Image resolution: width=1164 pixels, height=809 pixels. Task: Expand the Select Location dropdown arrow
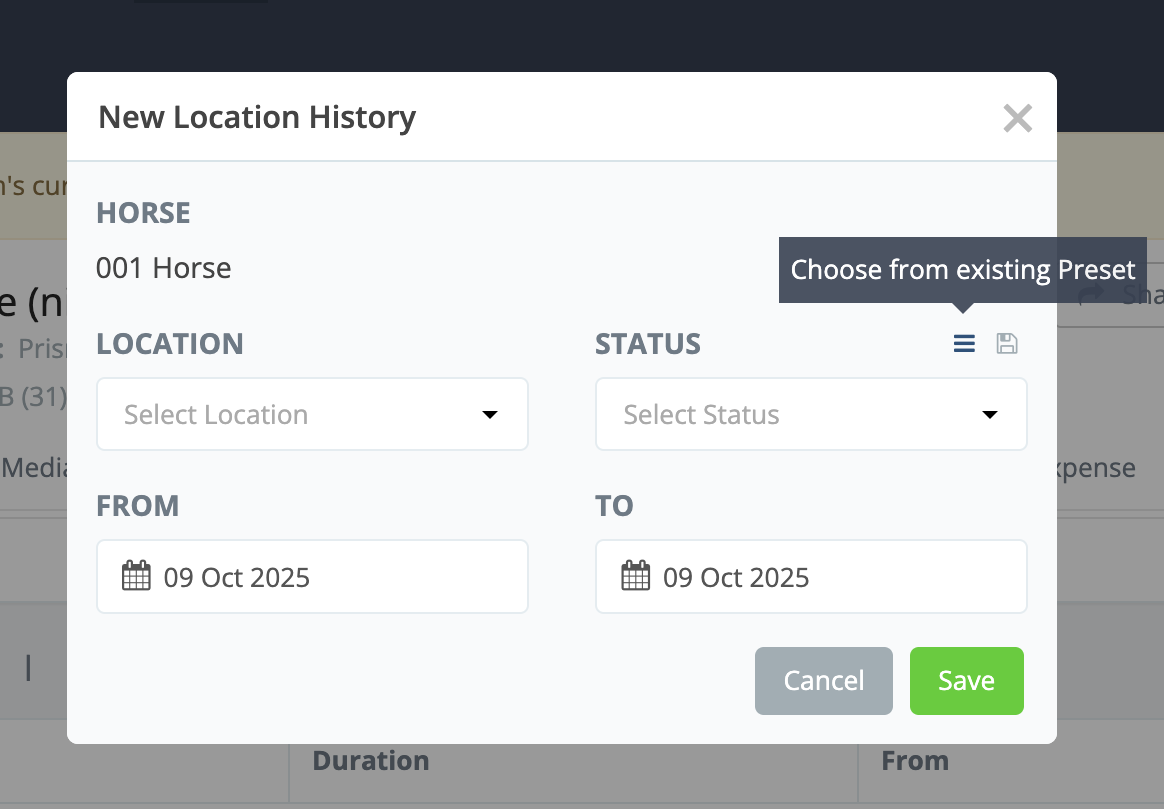tap(490, 415)
